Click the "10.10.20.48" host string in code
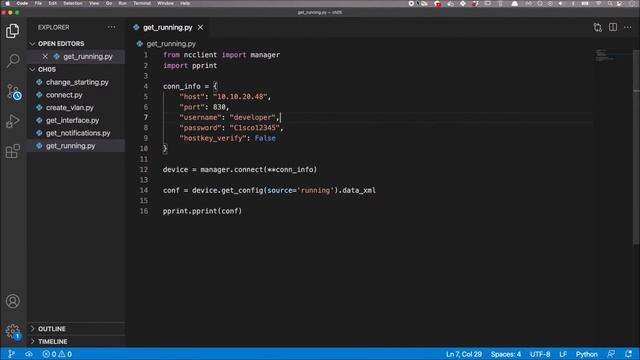The width and height of the screenshot is (640, 360). pos(240,97)
